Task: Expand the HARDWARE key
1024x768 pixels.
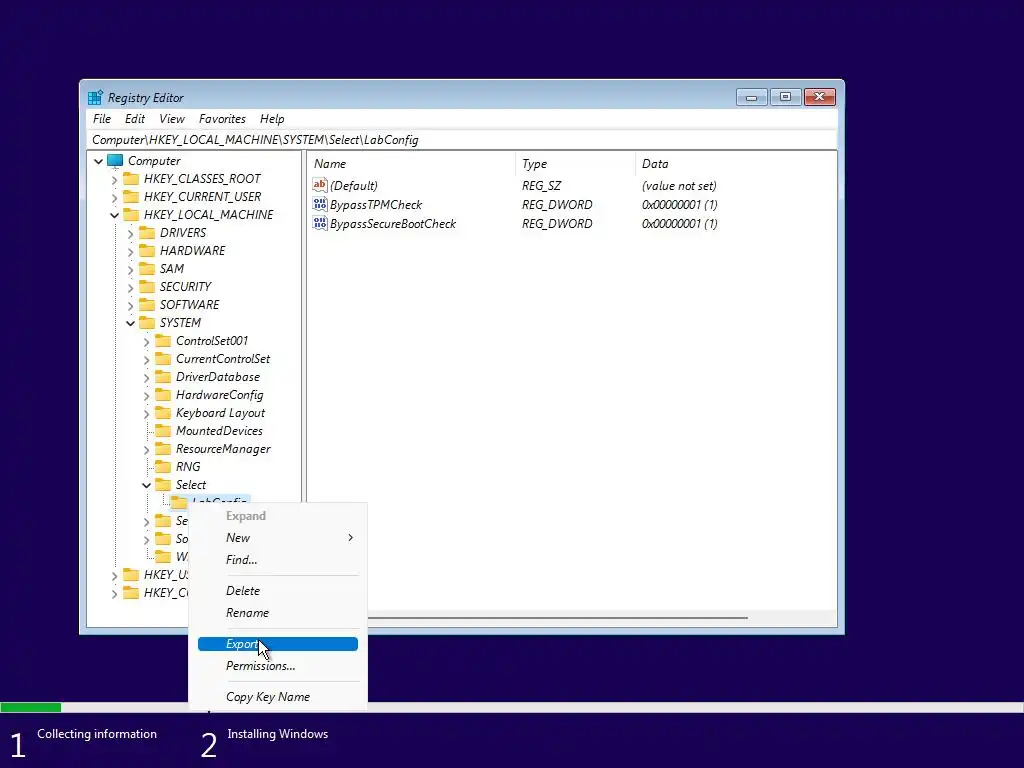Action: click(131, 251)
